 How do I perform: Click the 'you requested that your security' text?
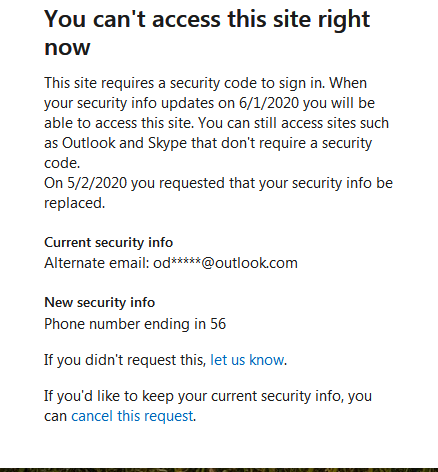(x=222, y=183)
